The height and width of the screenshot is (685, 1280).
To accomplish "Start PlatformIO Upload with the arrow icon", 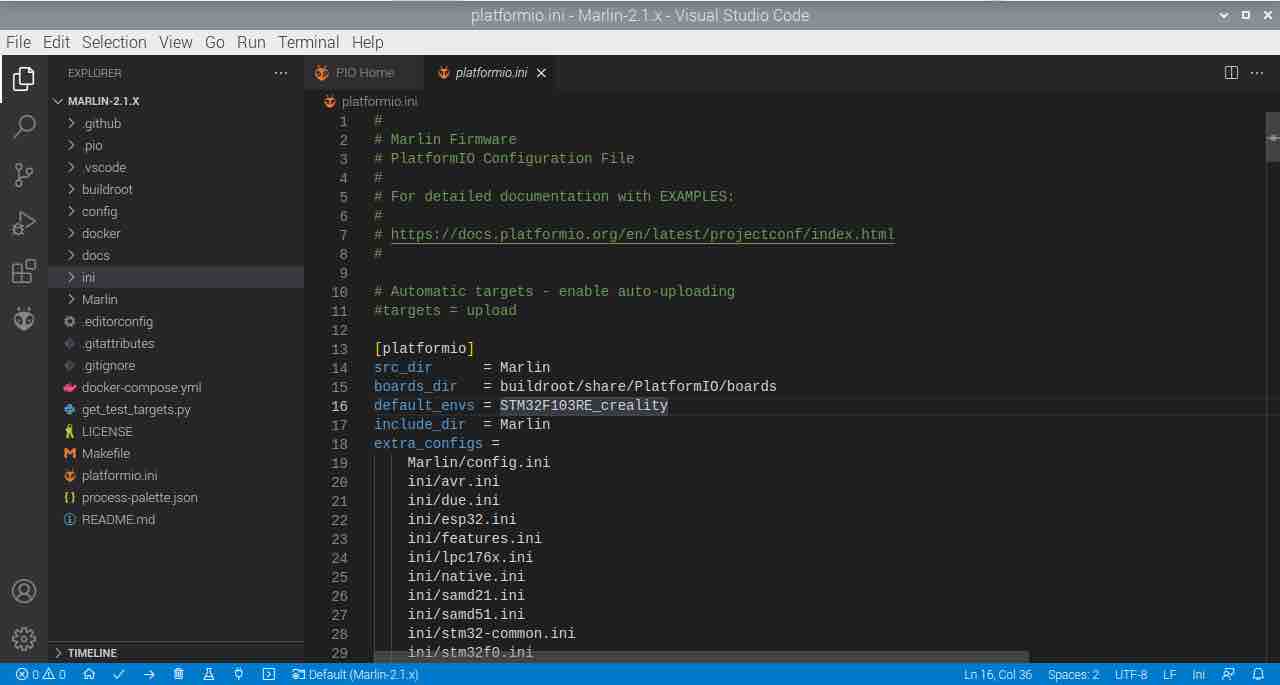I will coord(148,674).
